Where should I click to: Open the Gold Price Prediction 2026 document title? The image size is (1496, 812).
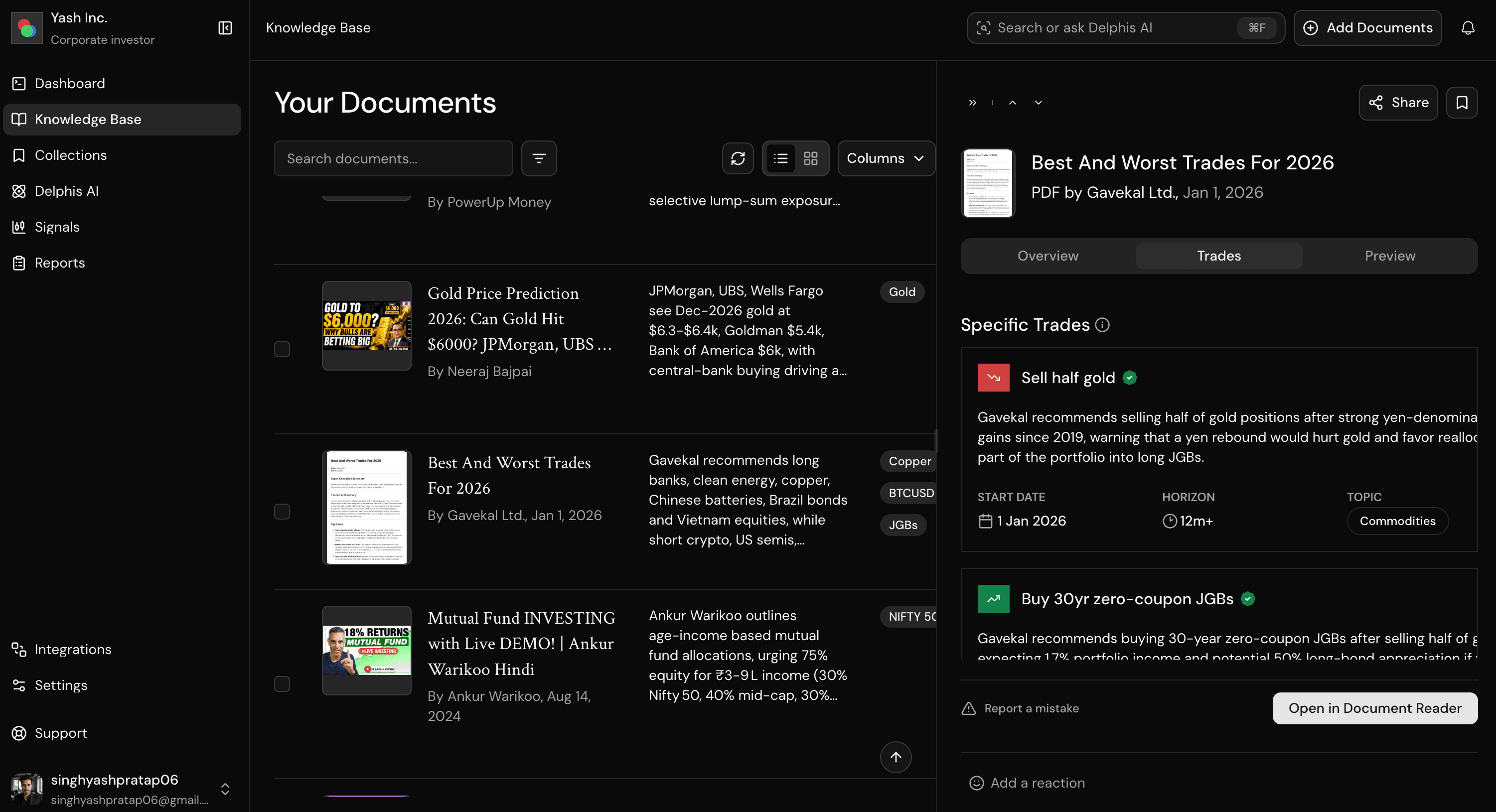(x=520, y=319)
